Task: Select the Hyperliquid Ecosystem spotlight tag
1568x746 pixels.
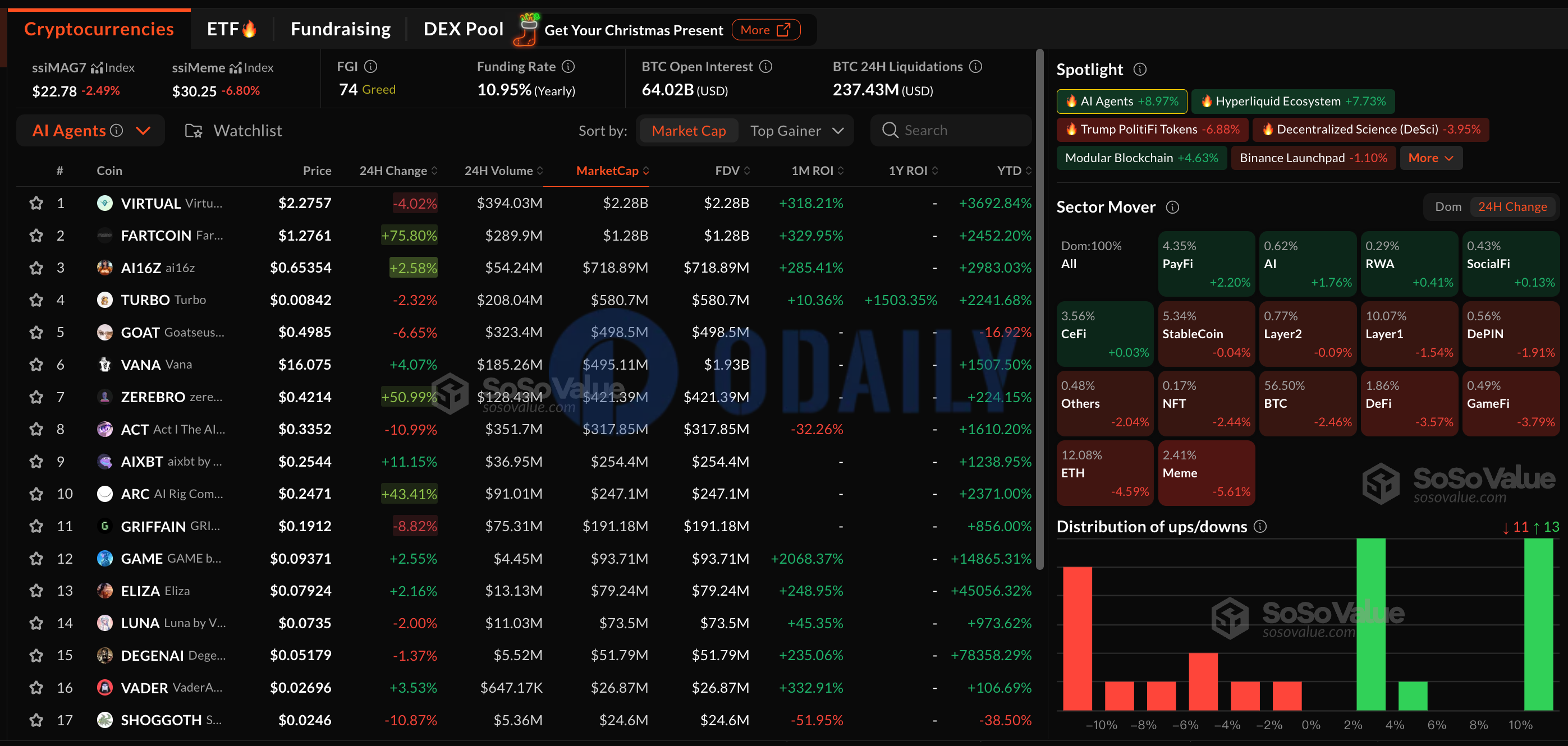Action: pyautogui.click(x=1292, y=102)
